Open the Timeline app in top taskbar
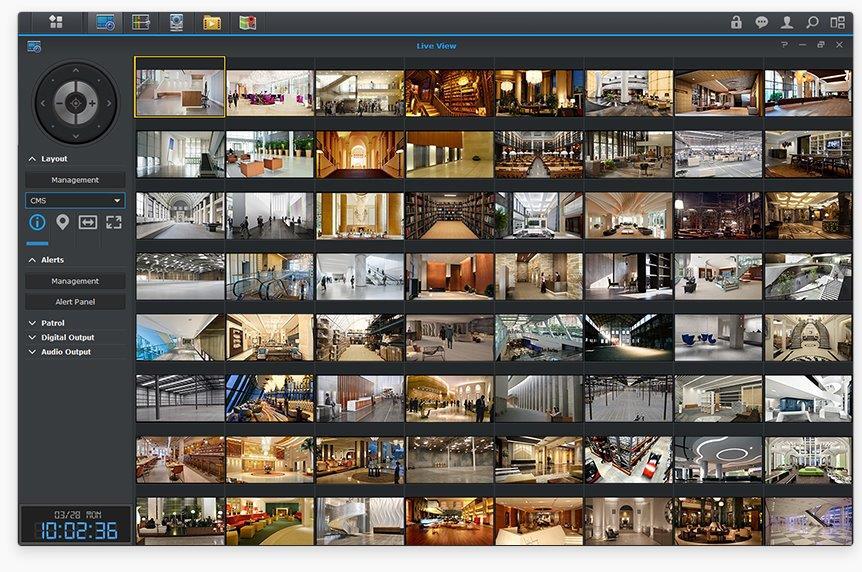This screenshot has height=572, width=862. coord(140,22)
